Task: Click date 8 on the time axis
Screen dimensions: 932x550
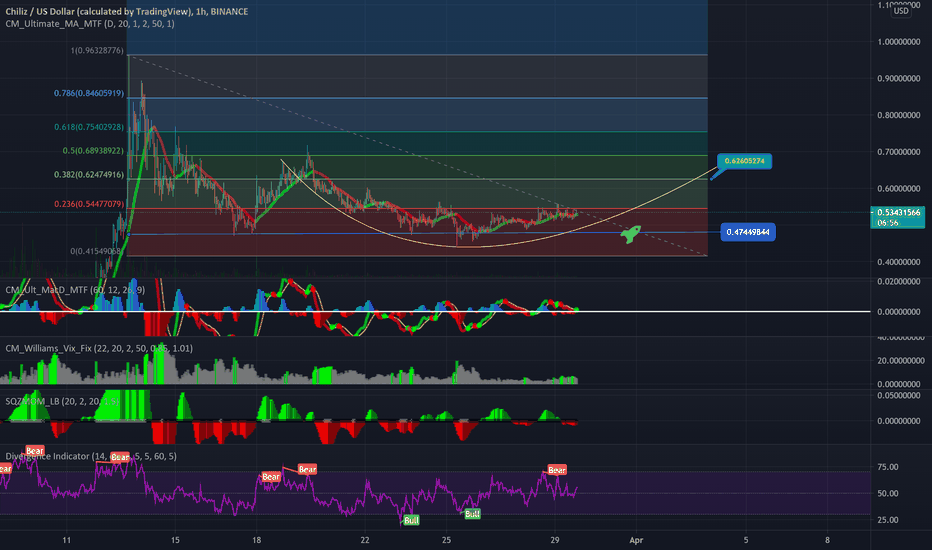Action: tap(827, 540)
